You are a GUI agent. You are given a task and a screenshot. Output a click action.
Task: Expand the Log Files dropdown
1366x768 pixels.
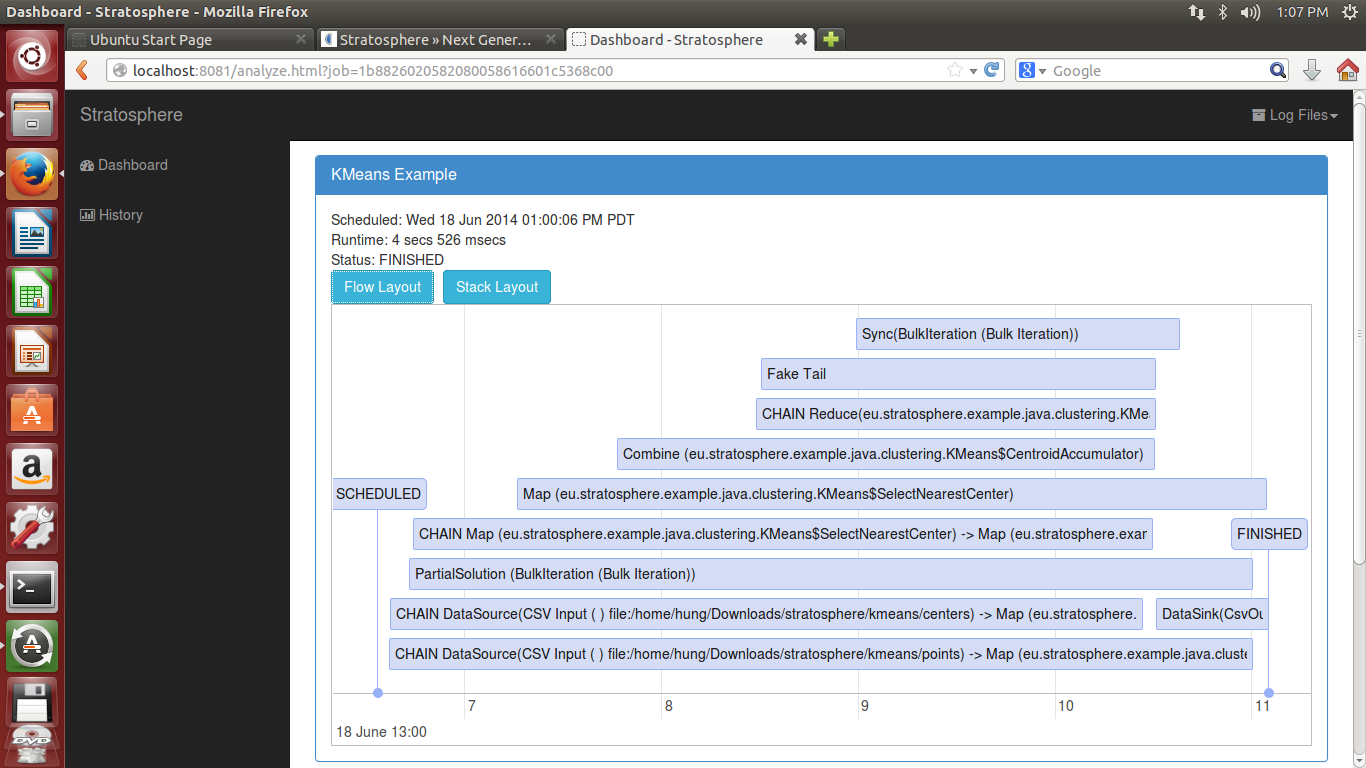1295,115
